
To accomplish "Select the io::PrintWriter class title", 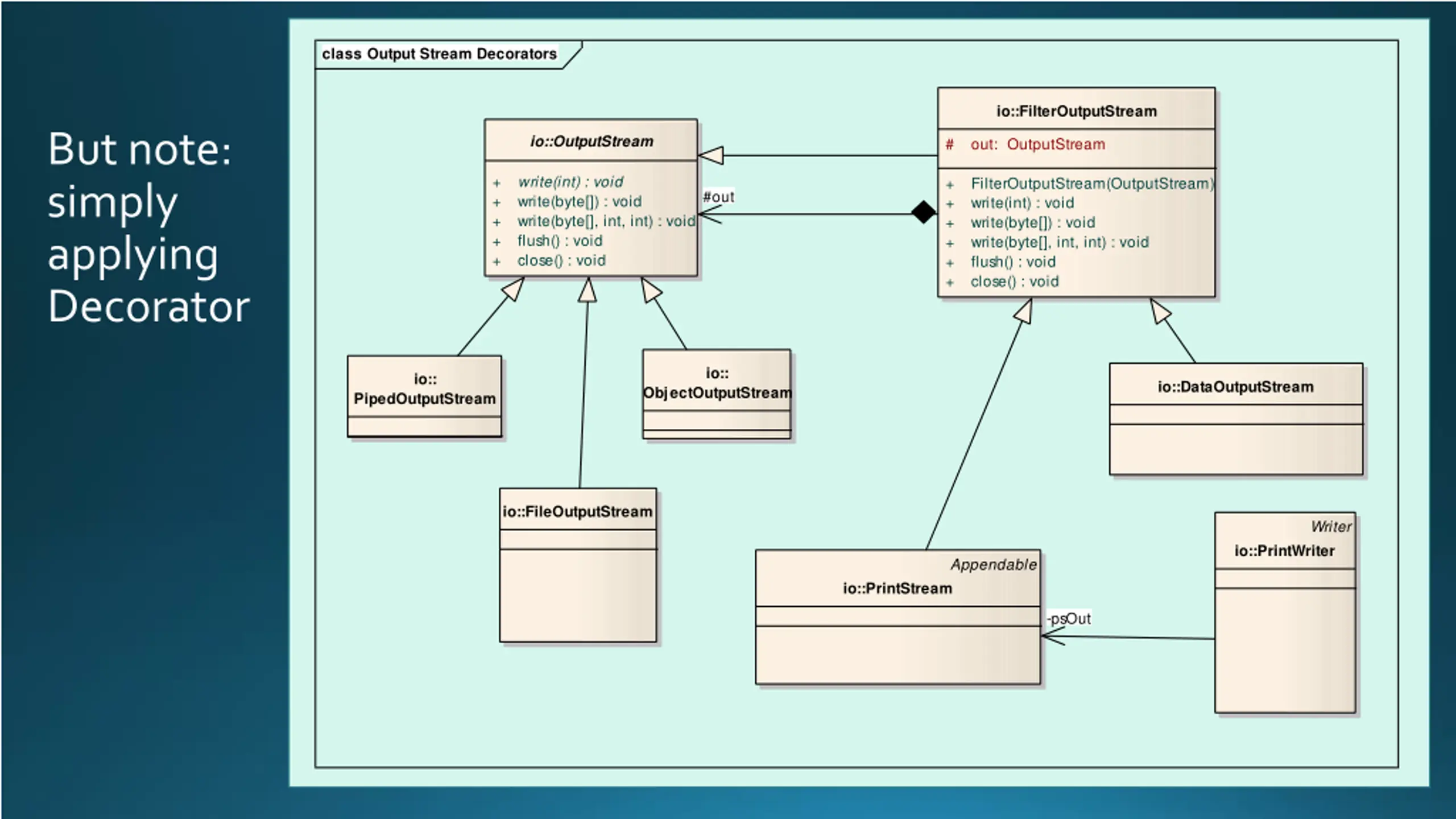I will pyautogui.click(x=1284, y=551).
